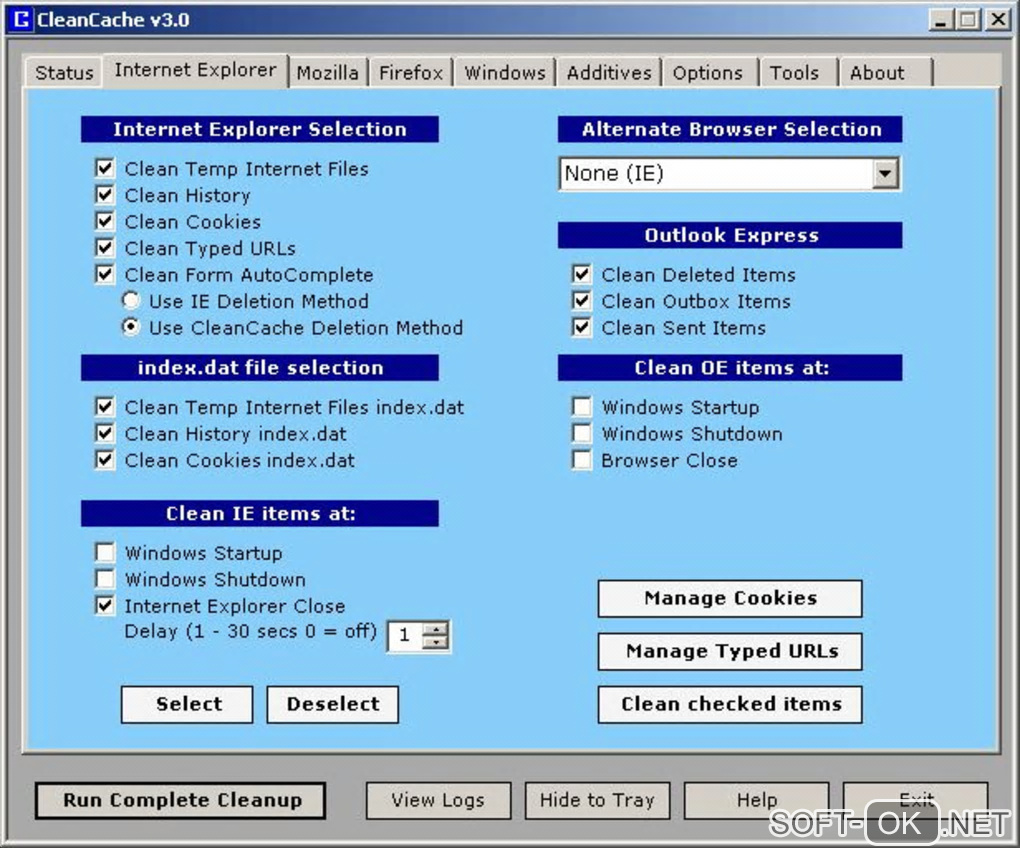Click the None (IE) browser combo box
This screenshot has height=848, width=1020.
729,174
